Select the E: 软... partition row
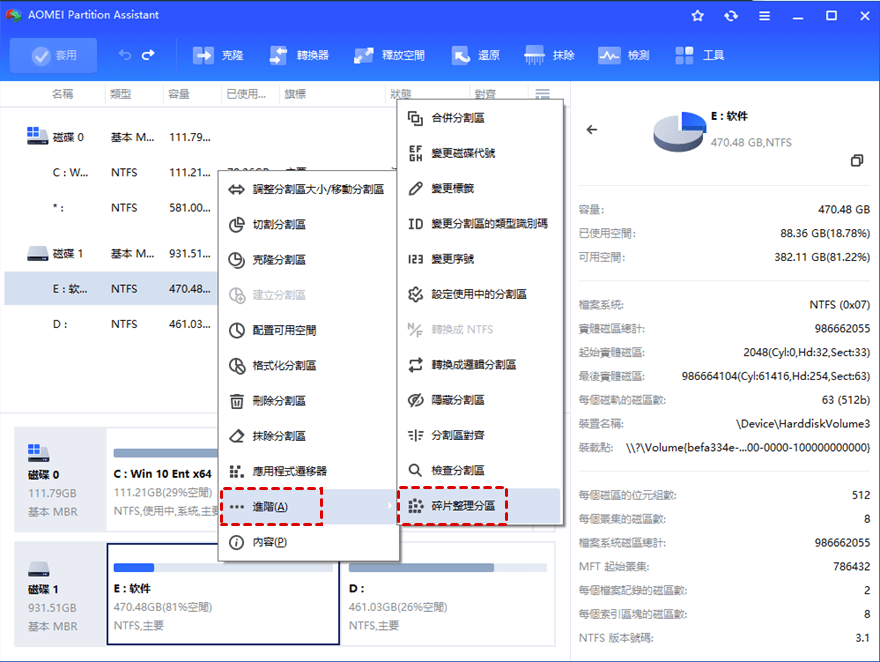Screen dimensions: 880x662 click(x=111, y=289)
